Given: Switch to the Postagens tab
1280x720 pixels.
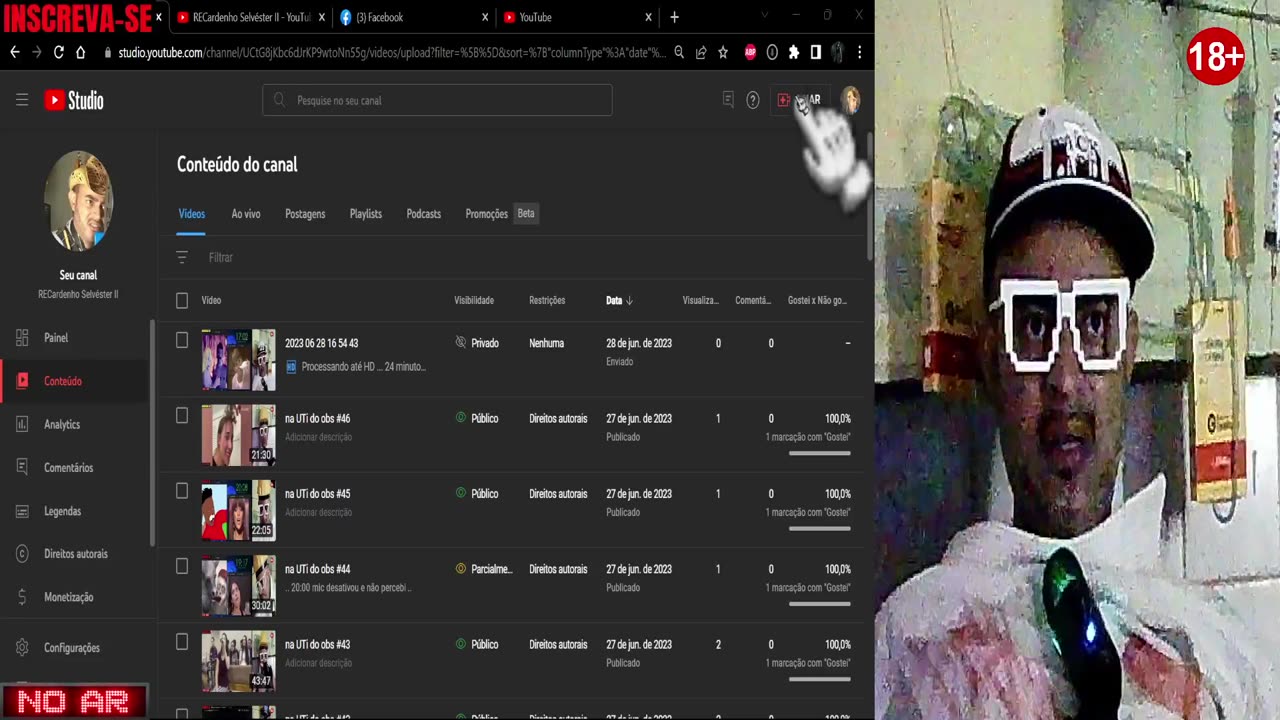Looking at the screenshot, I should click(305, 214).
